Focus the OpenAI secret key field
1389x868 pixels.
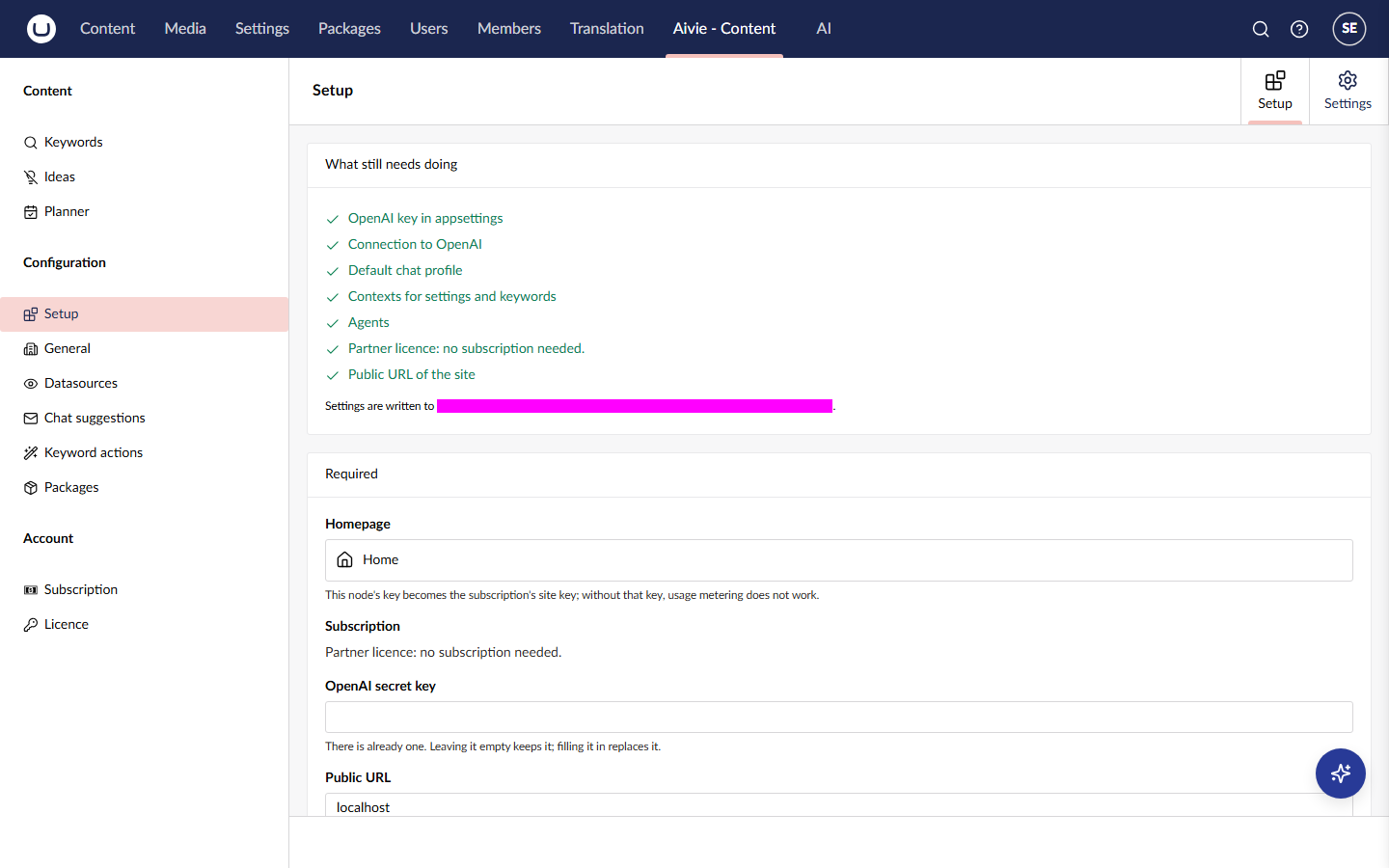tap(839, 718)
